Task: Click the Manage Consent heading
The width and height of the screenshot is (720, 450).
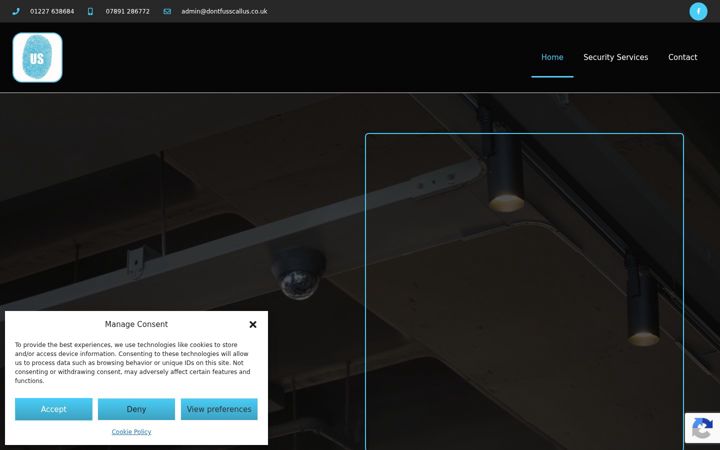Action: (136, 324)
